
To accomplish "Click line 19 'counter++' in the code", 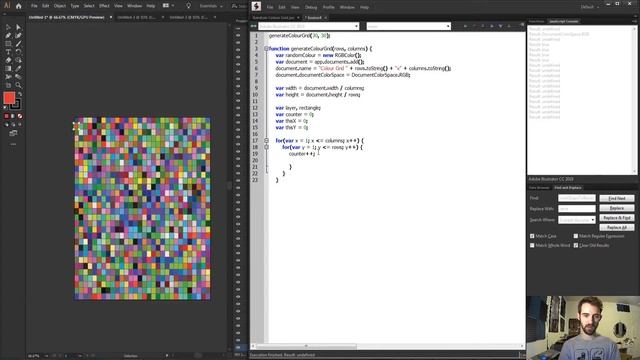I will point(302,154).
